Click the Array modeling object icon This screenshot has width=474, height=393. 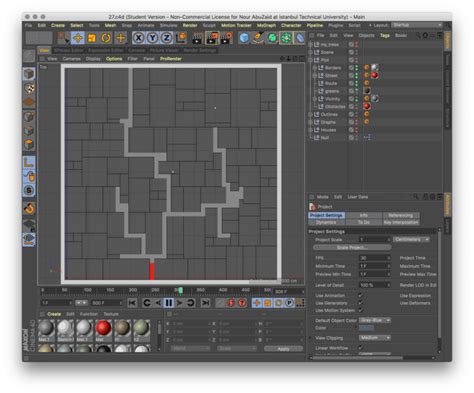286,38
